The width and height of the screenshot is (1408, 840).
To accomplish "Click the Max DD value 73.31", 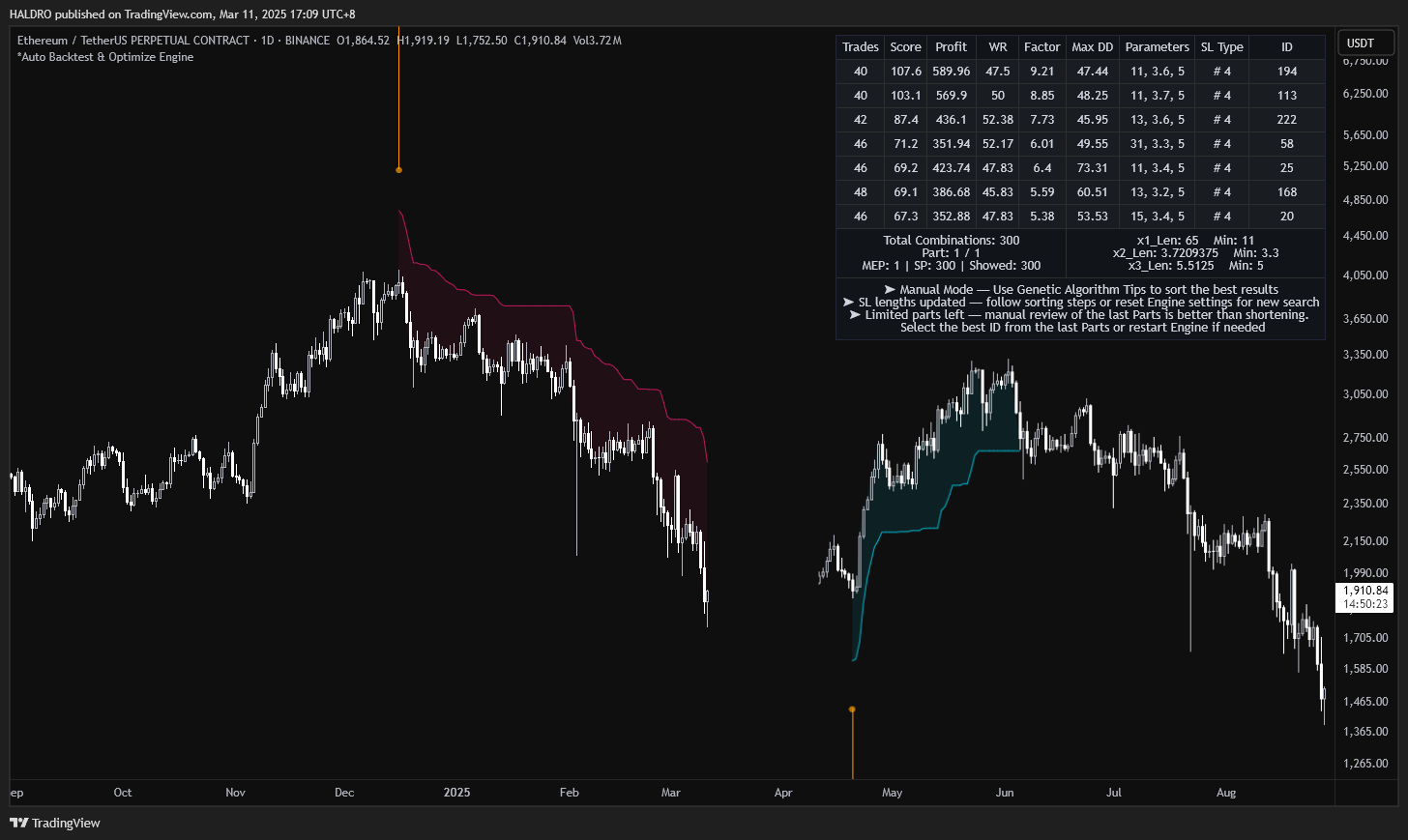I will pyautogui.click(x=1093, y=168).
